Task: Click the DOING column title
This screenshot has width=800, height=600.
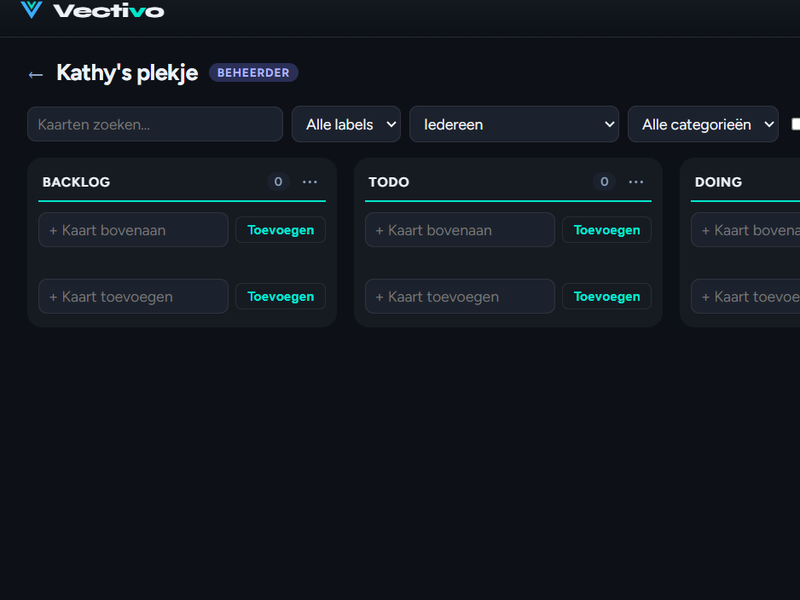Action: 718,182
